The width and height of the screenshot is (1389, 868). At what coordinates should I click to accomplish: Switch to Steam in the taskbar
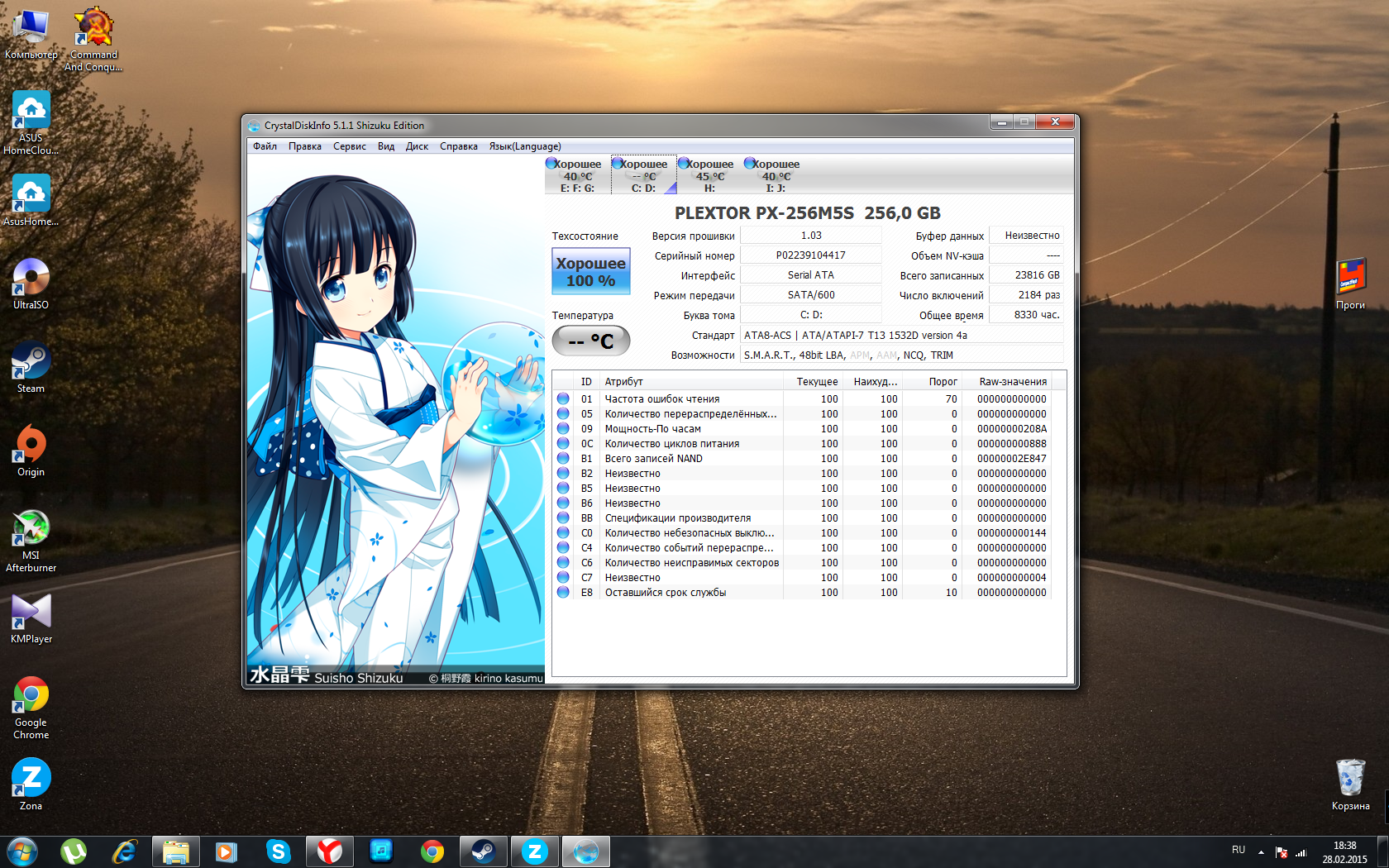[484, 851]
